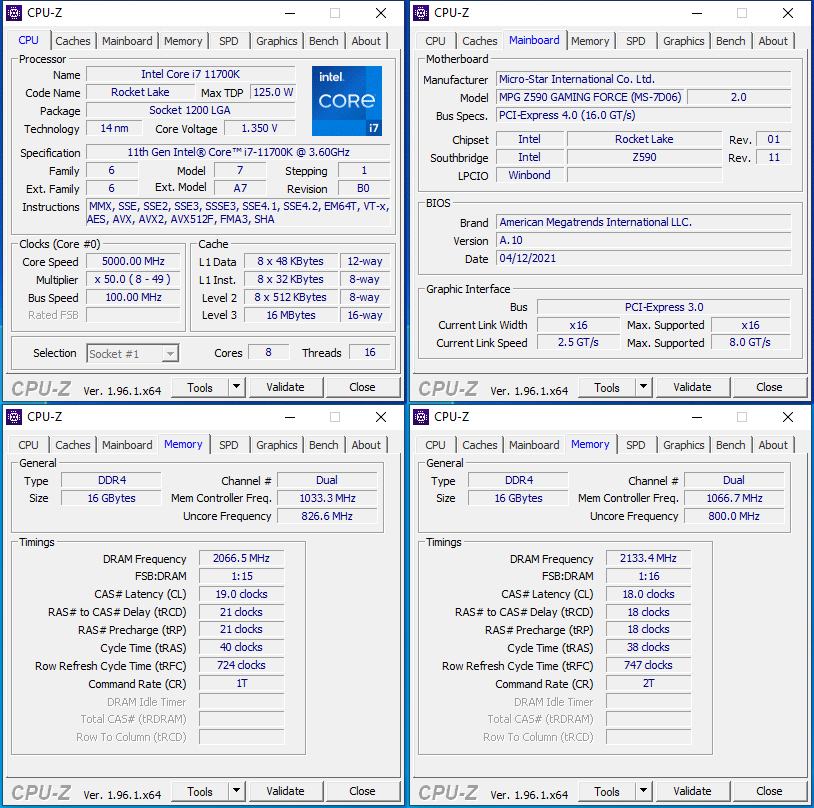814x808 pixels.
Task: Click the Uncore Frequency value '826.6 MHz'
Action: tap(327, 516)
